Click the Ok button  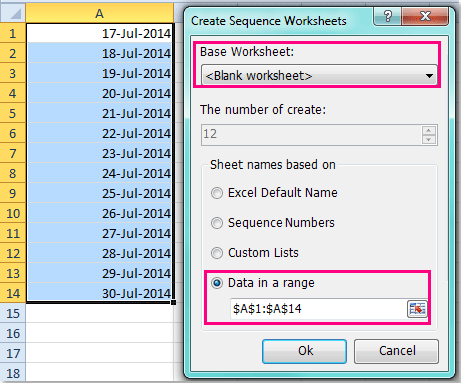coord(305,351)
